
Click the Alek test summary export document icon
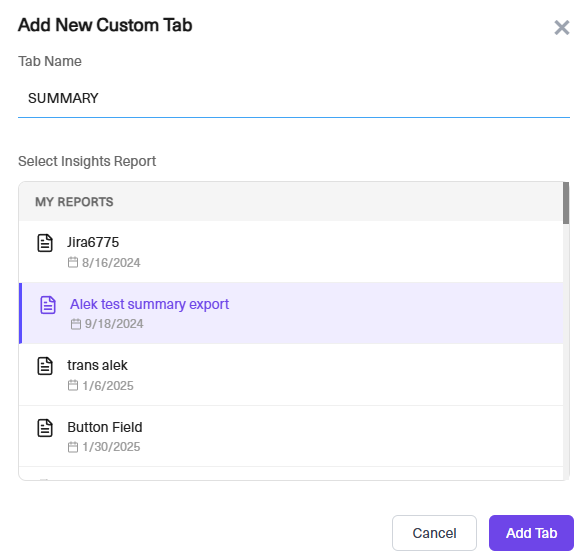coord(48,305)
